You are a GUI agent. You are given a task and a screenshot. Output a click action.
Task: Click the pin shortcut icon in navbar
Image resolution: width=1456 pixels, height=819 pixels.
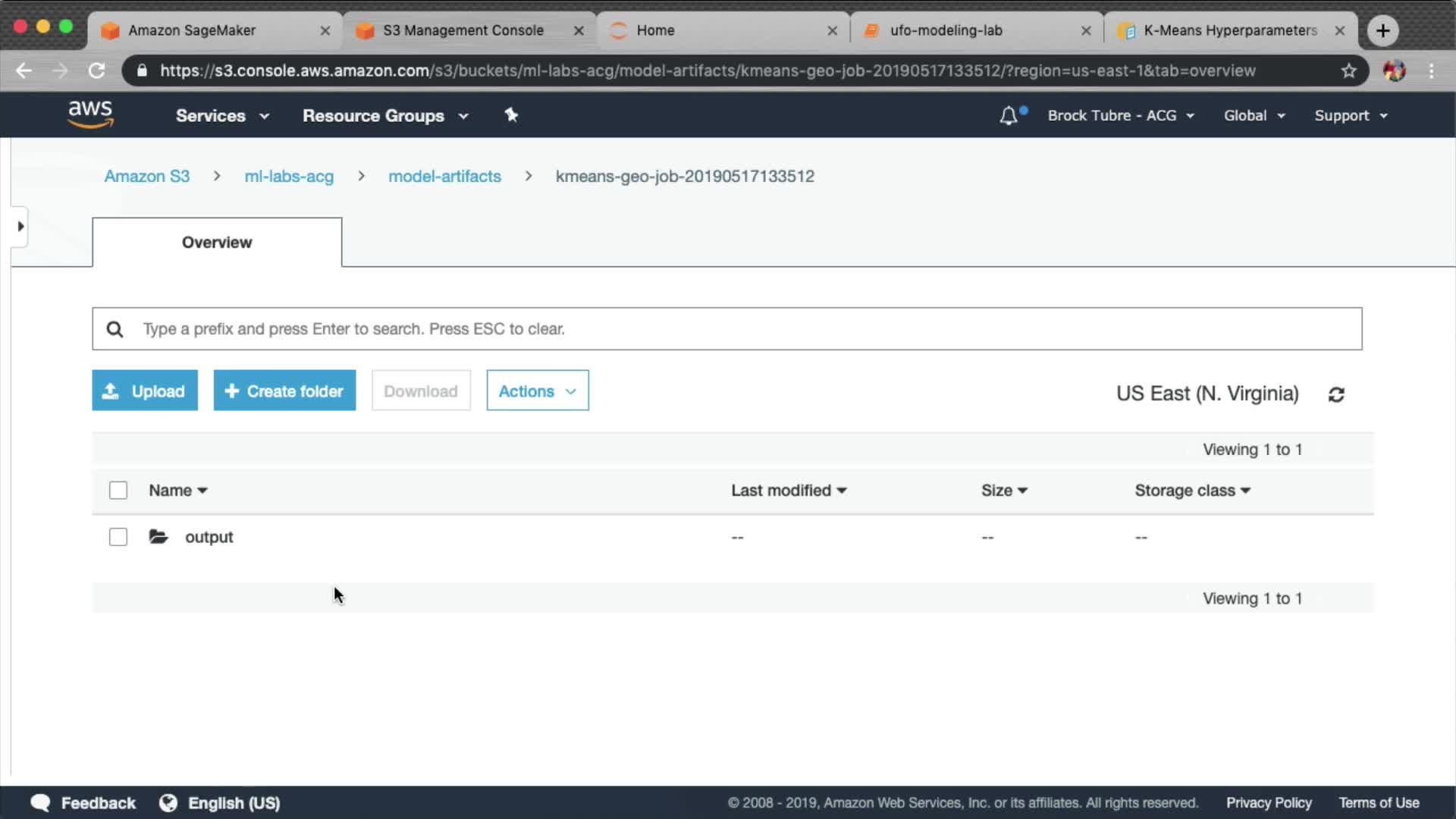click(x=511, y=115)
